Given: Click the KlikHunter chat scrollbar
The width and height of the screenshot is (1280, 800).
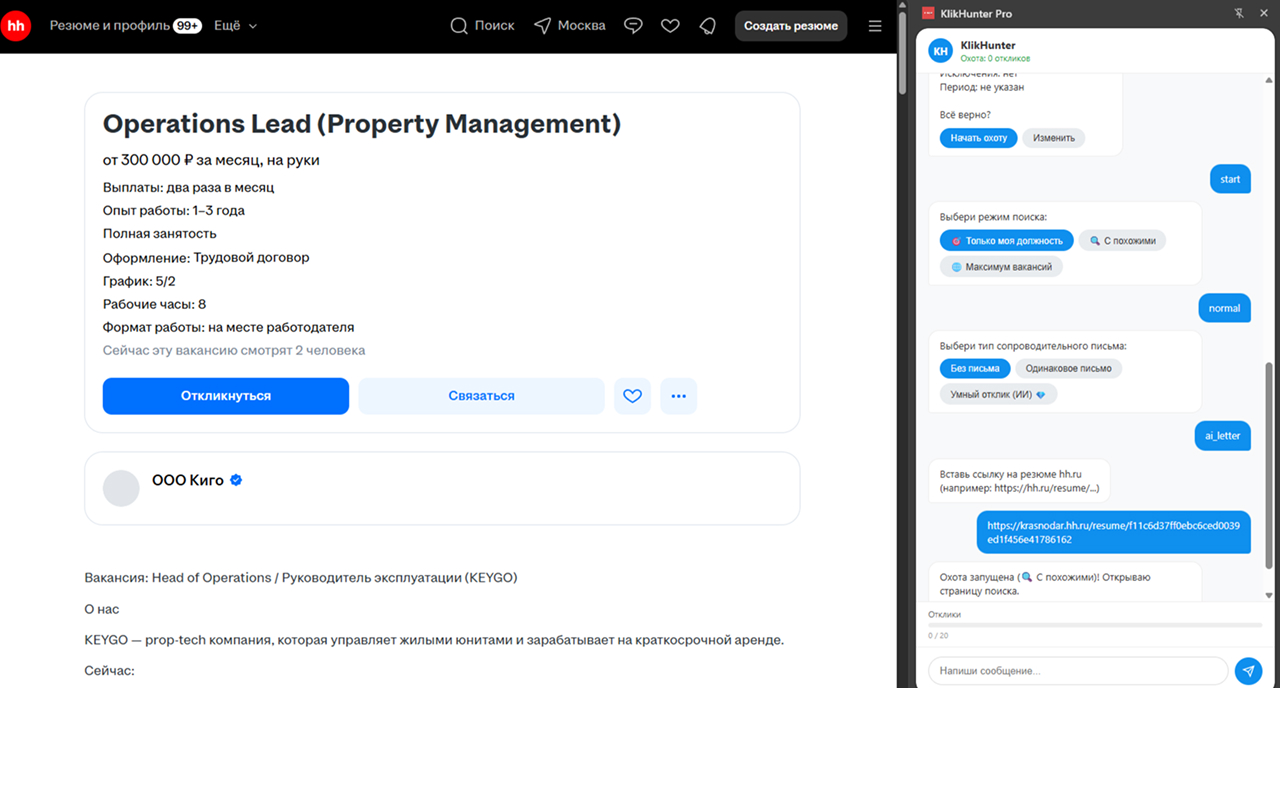Looking at the screenshot, I should (x=1271, y=465).
